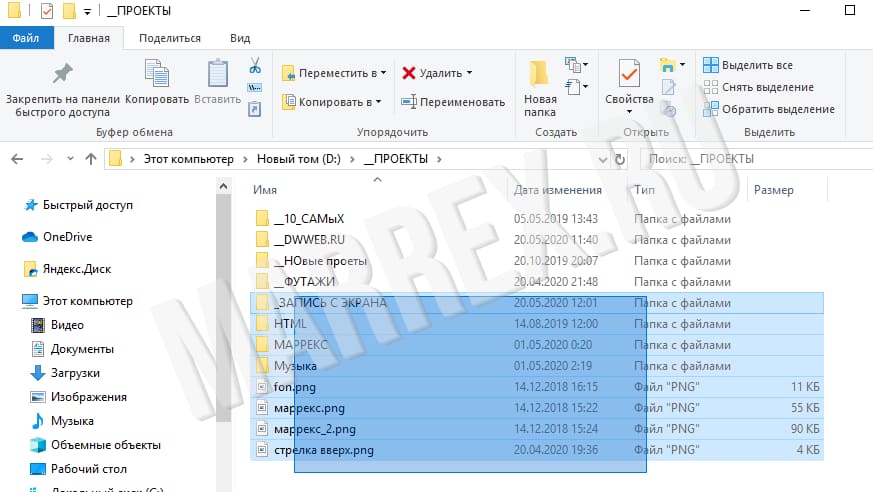Image resolution: width=873 pixels, height=492 pixels.
Task: Expand Удалить dropdown arrow
Action: point(469,73)
